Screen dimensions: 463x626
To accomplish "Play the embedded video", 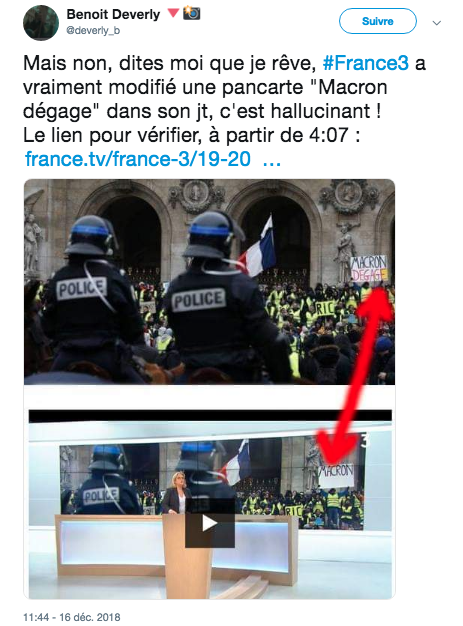I will [x=210, y=523].
